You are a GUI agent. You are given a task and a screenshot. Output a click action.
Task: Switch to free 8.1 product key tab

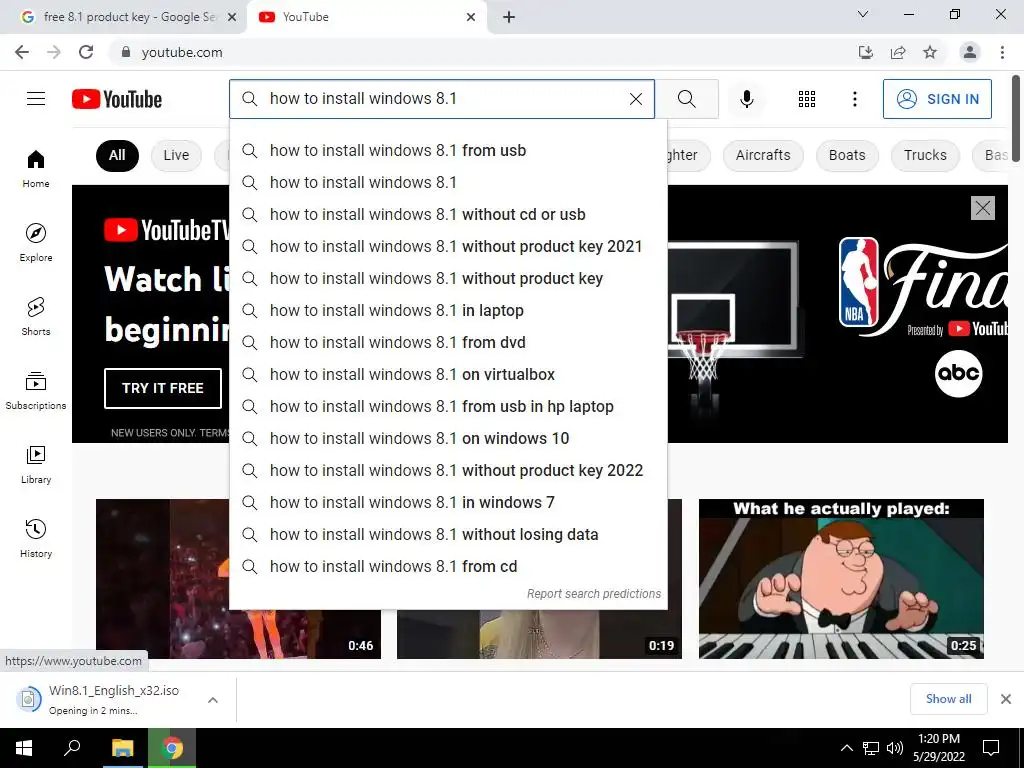pos(123,17)
